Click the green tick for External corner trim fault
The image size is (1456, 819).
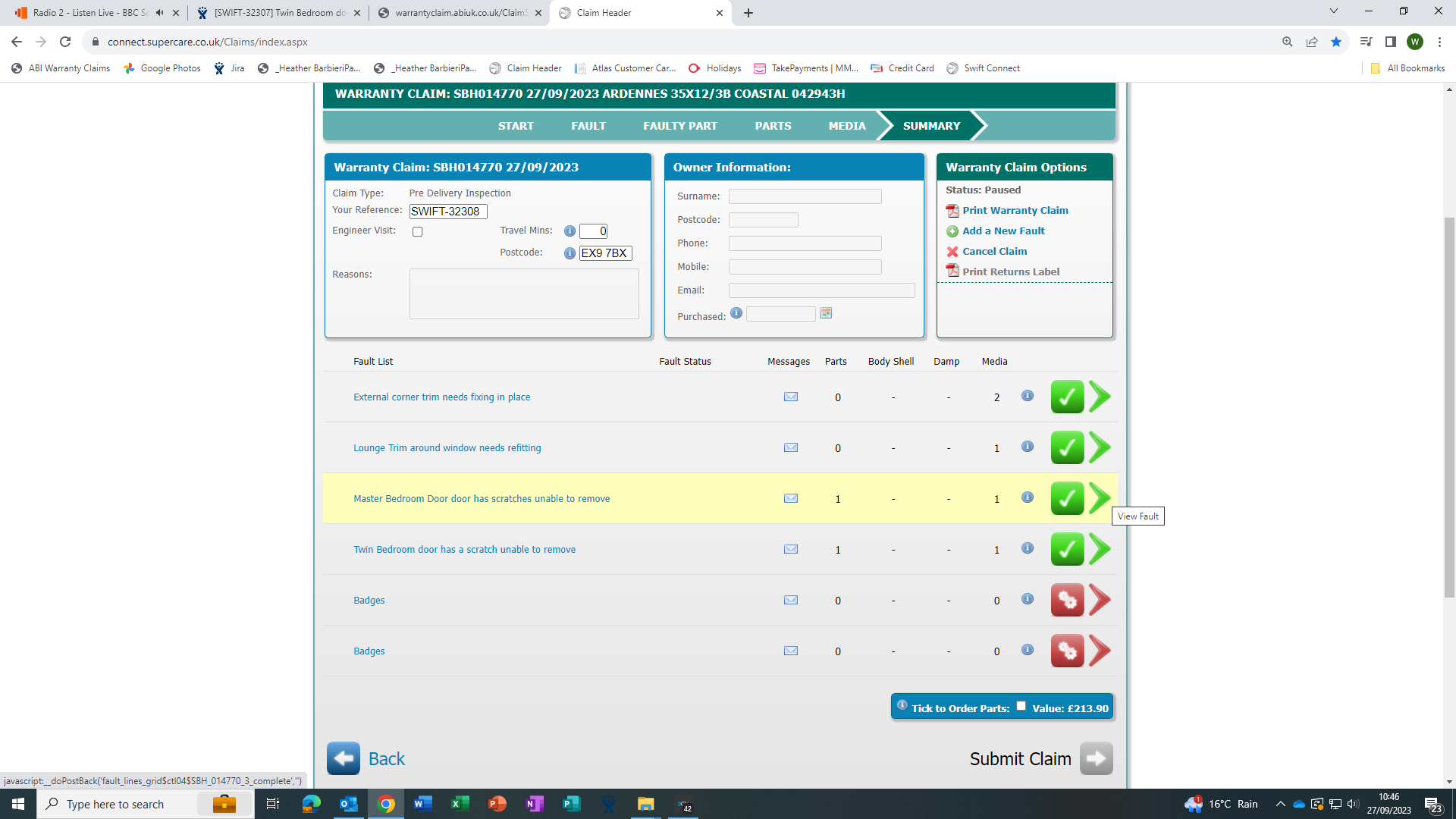click(x=1066, y=397)
